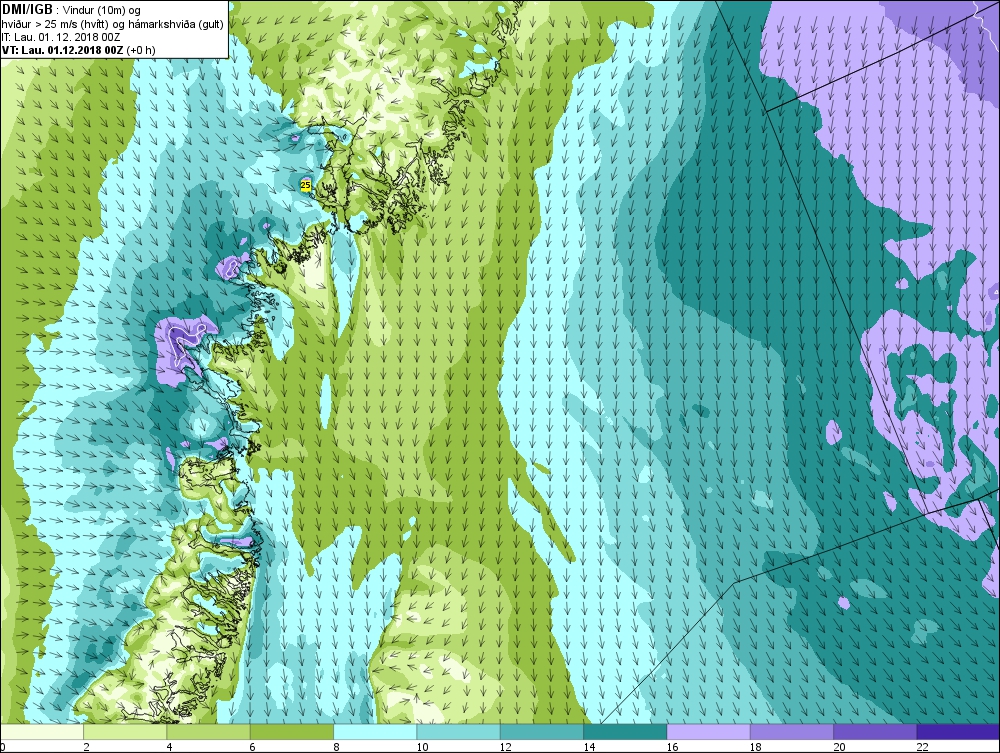Image resolution: width=1000 pixels, height=753 pixels.
Task: Click the 0–2 m/s palest legend swatch
Action: [42, 731]
